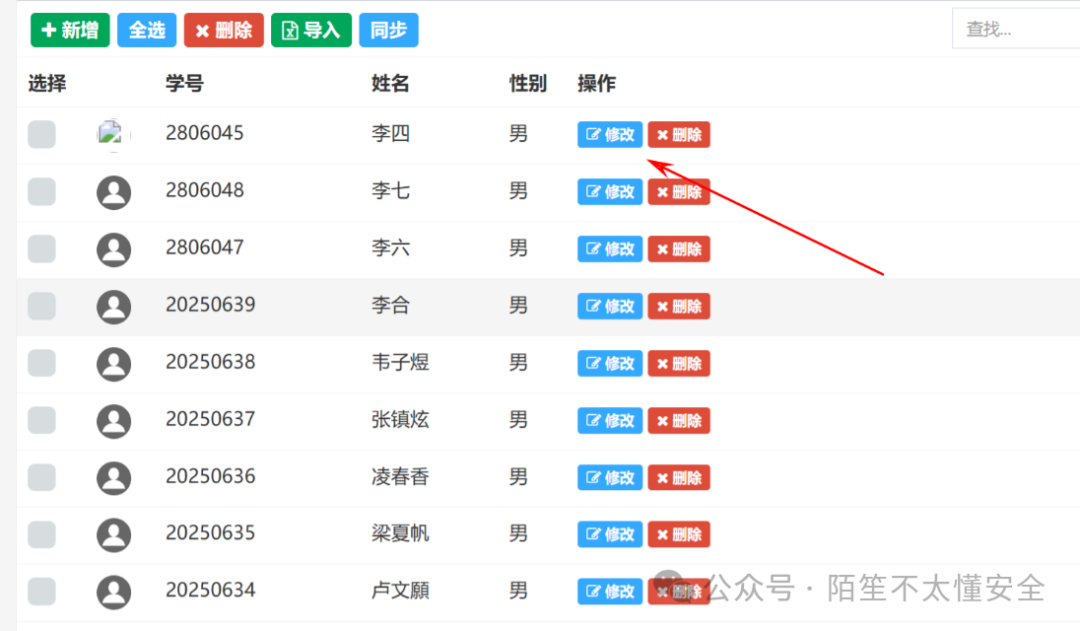Click 同步 to synchronize student data

point(388,30)
